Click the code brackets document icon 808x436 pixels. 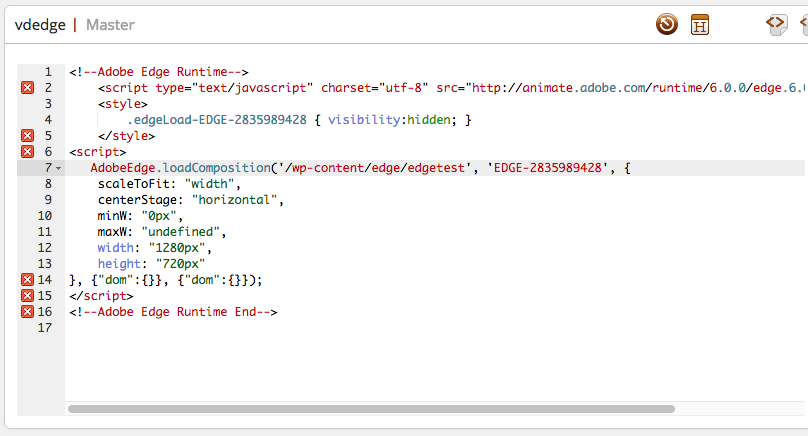click(x=777, y=24)
